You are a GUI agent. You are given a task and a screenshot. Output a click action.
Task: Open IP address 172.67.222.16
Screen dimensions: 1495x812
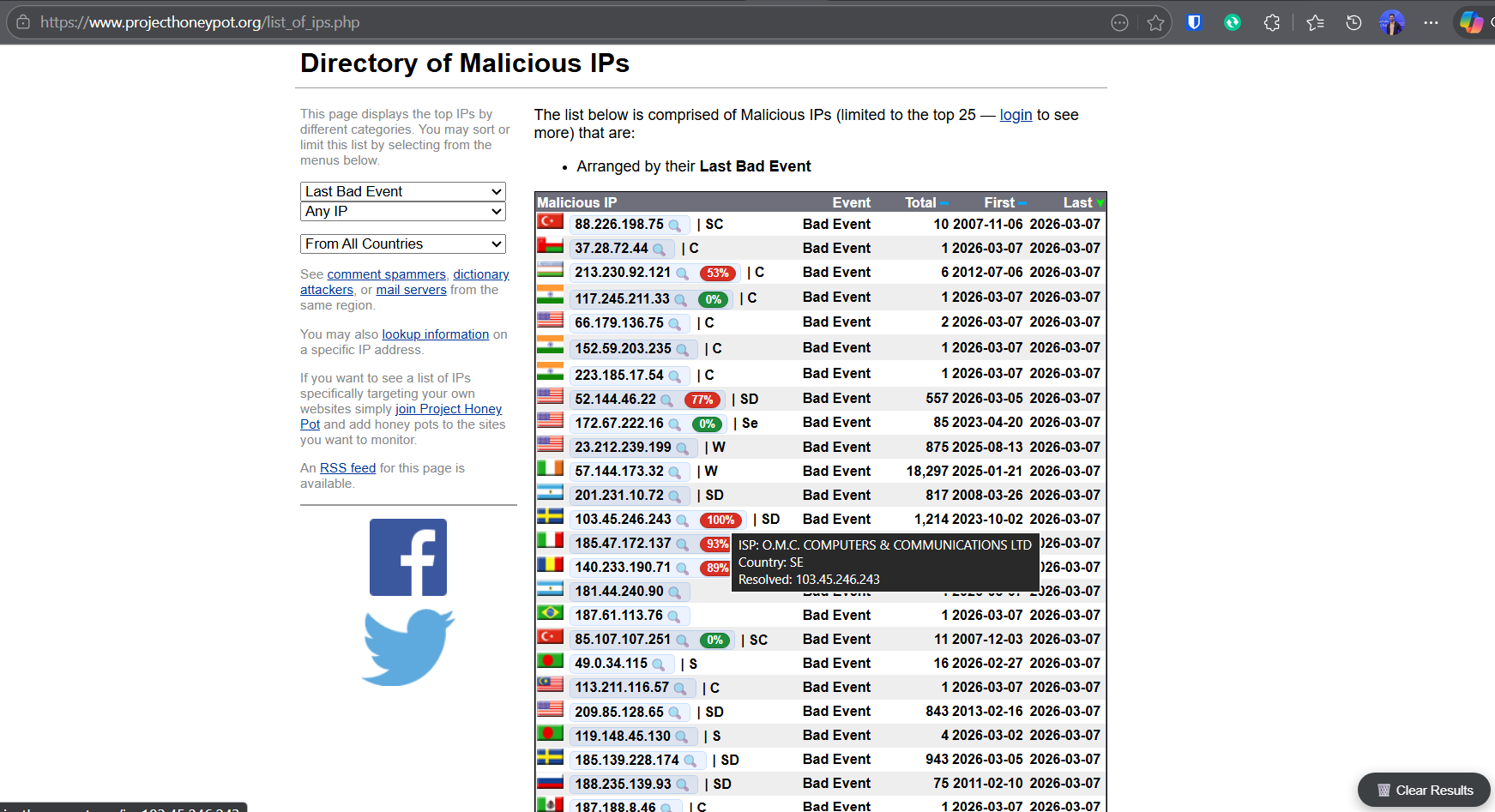[x=619, y=423]
